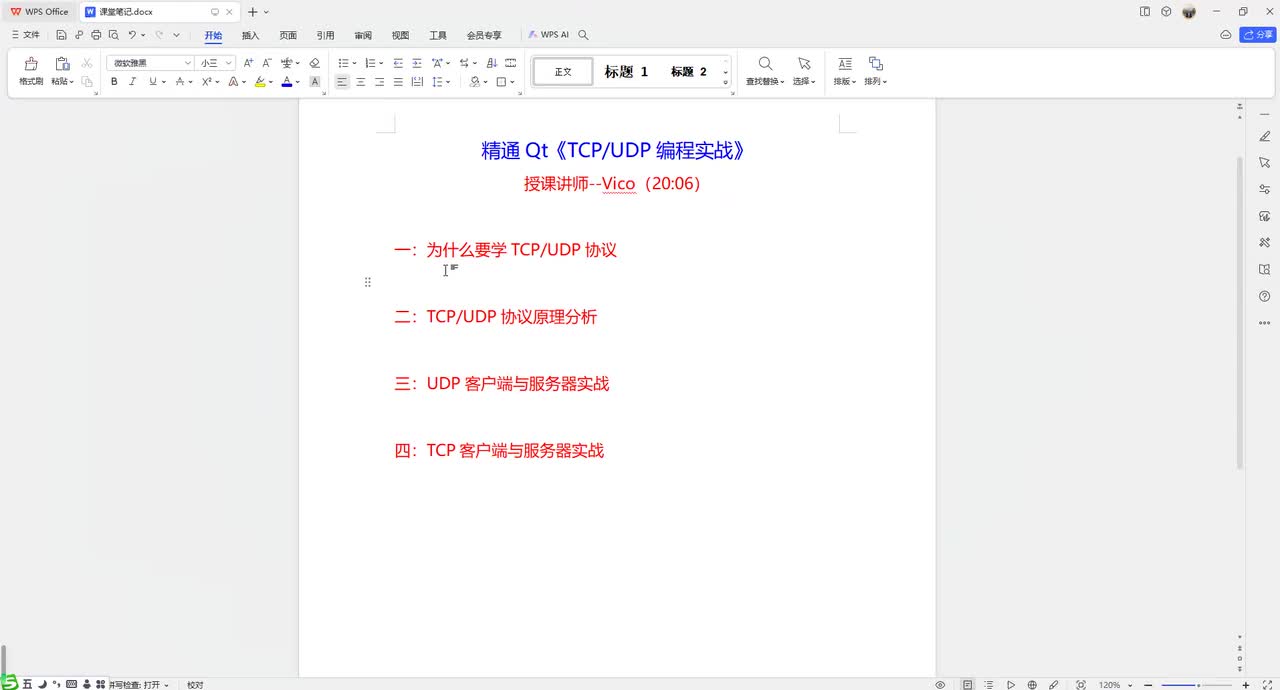Click the selection pointer icon in right sidebar
1280x690 pixels.
(1264, 162)
